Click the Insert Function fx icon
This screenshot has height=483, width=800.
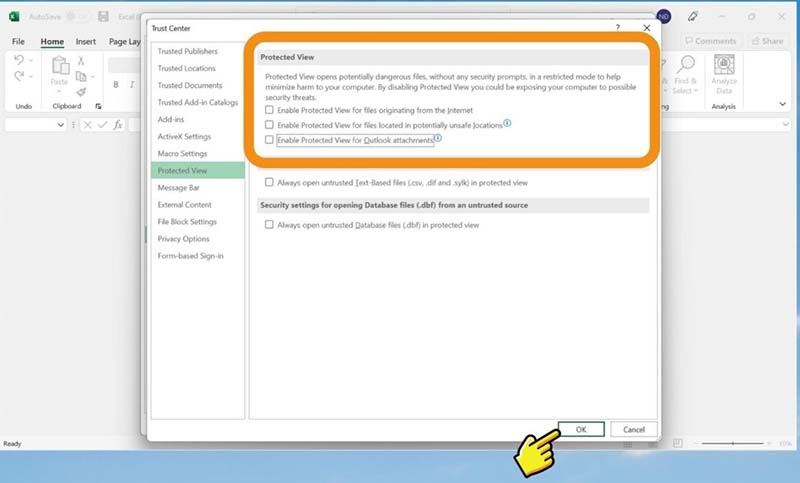click(118, 124)
